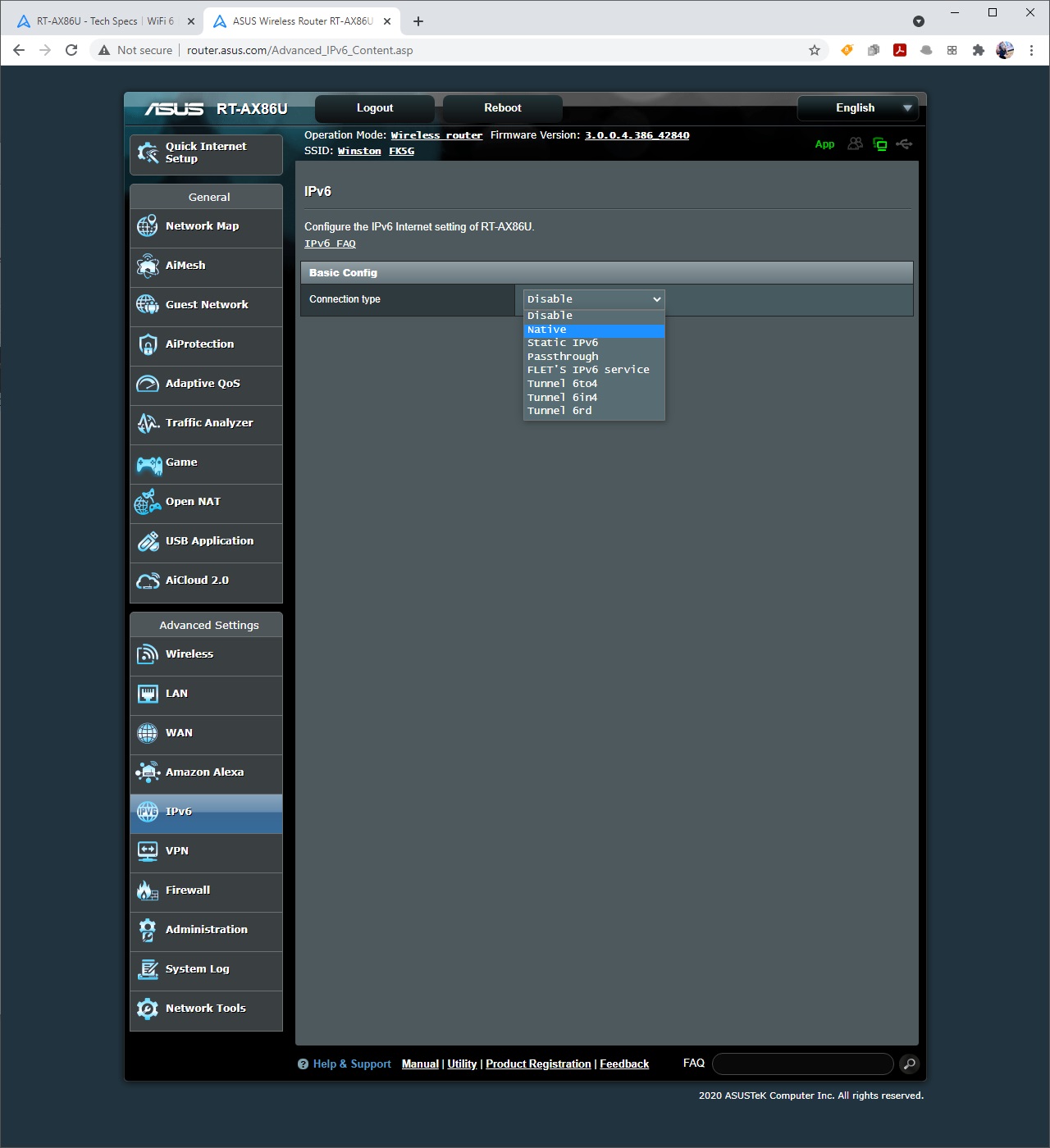Click the Game controller icon
The width and height of the screenshot is (1050, 1148).
click(148, 464)
